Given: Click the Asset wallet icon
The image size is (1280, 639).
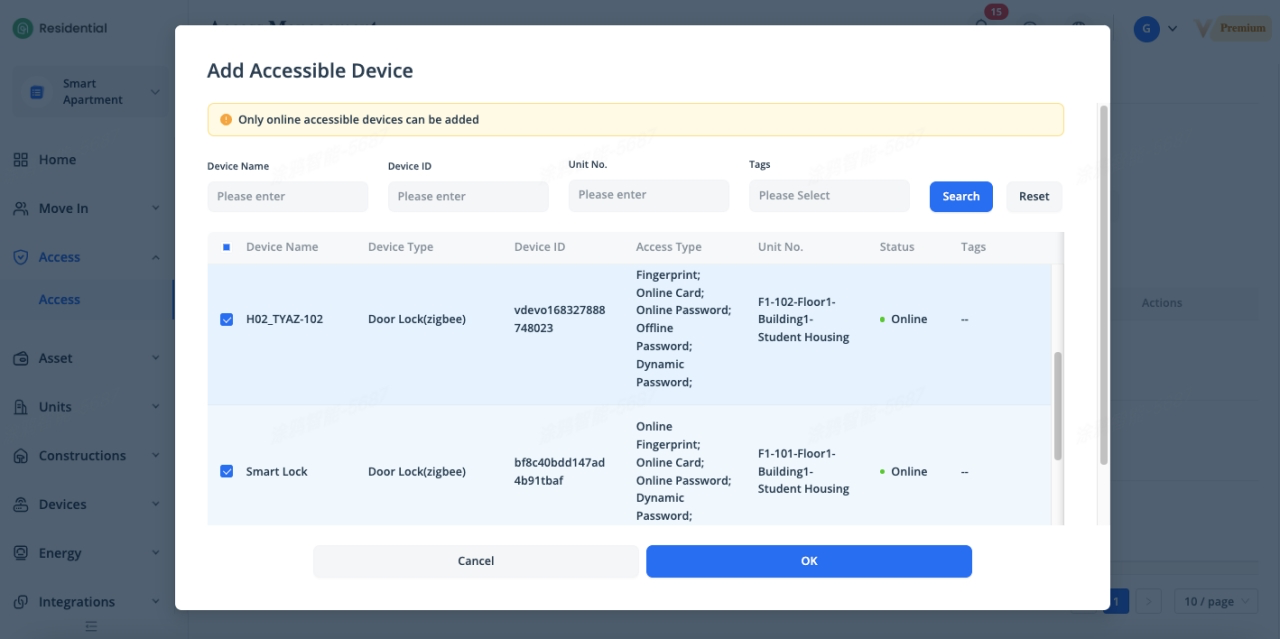Looking at the screenshot, I should (x=21, y=358).
